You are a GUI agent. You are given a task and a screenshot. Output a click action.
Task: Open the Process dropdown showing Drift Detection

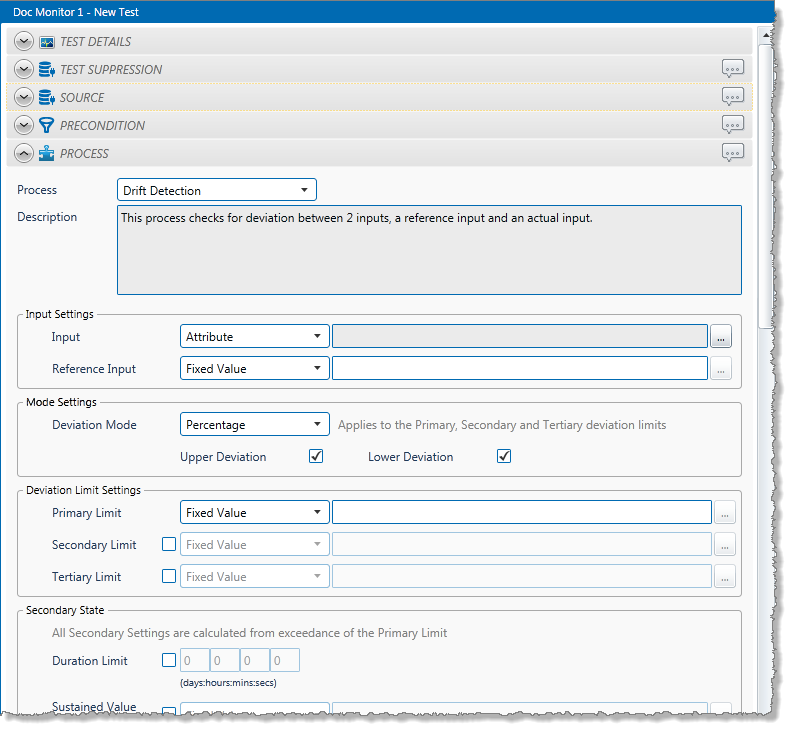pyautogui.click(x=217, y=190)
